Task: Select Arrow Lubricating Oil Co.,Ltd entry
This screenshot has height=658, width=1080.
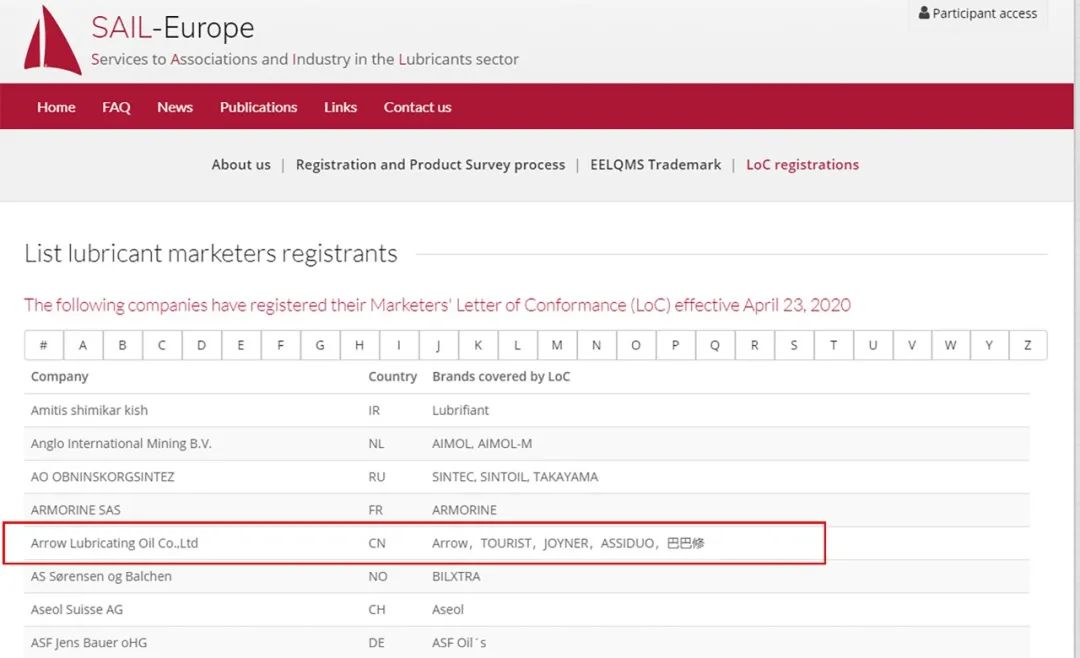Action: pyautogui.click(x=114, y=543)
